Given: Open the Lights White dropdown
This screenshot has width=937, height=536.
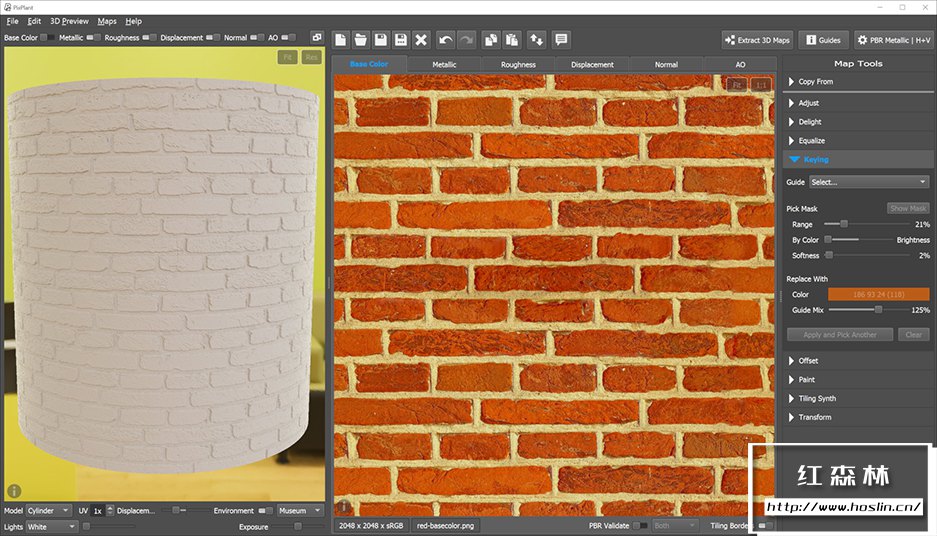Looking at the screenshot, I should click(x=51, y=527).
